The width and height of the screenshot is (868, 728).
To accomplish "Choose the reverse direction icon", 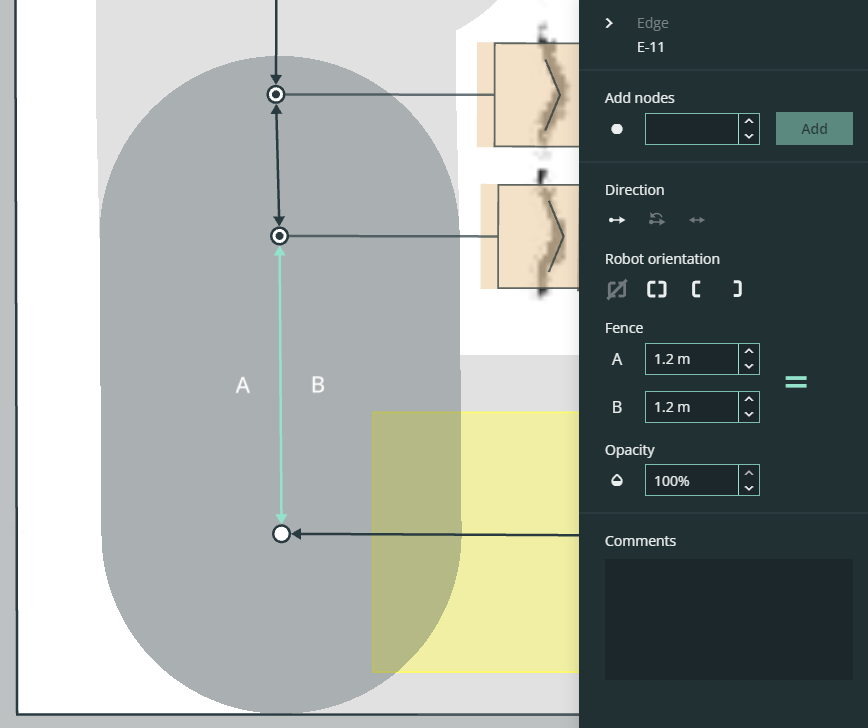I will click(x=657, y=220).
